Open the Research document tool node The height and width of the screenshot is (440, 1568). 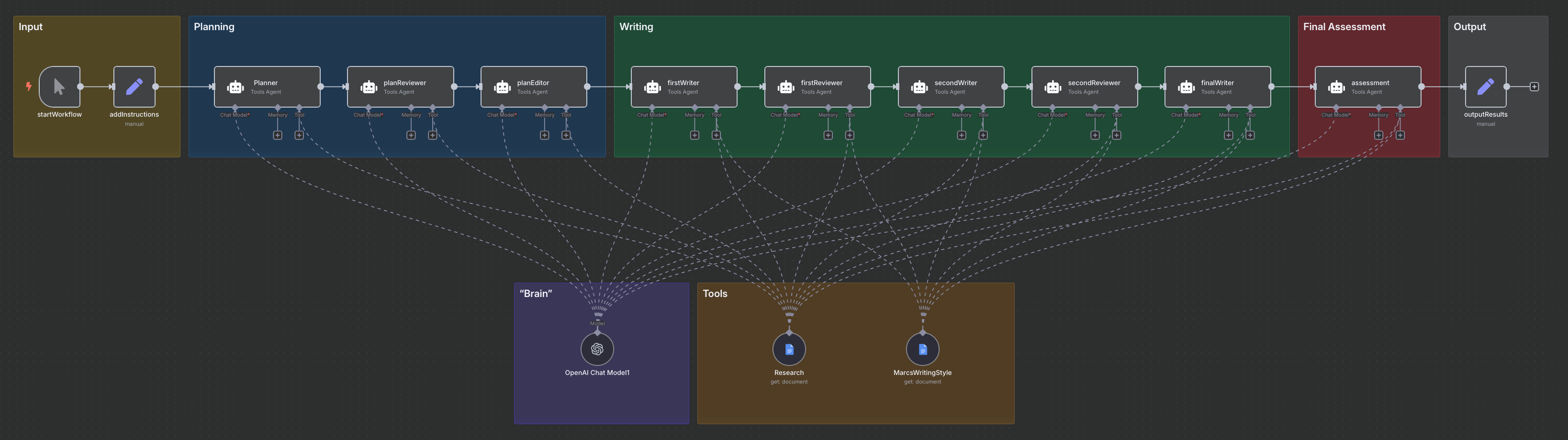tap(789, 349)
